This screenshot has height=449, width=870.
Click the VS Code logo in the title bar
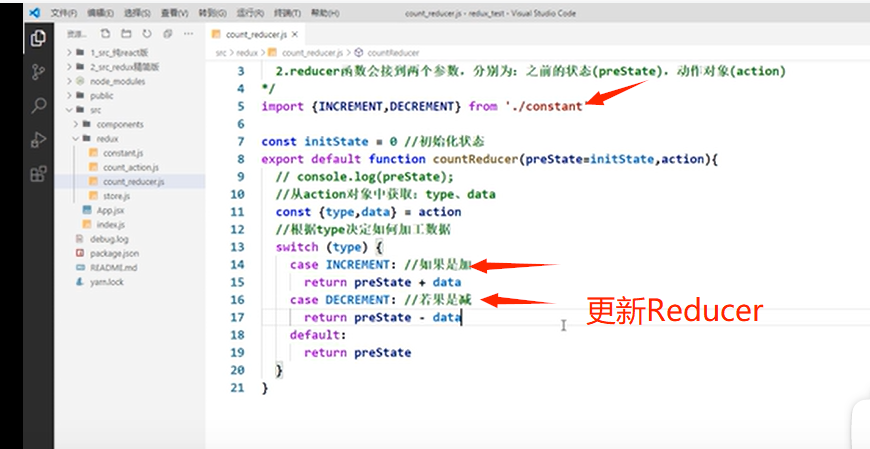point(35,13)
